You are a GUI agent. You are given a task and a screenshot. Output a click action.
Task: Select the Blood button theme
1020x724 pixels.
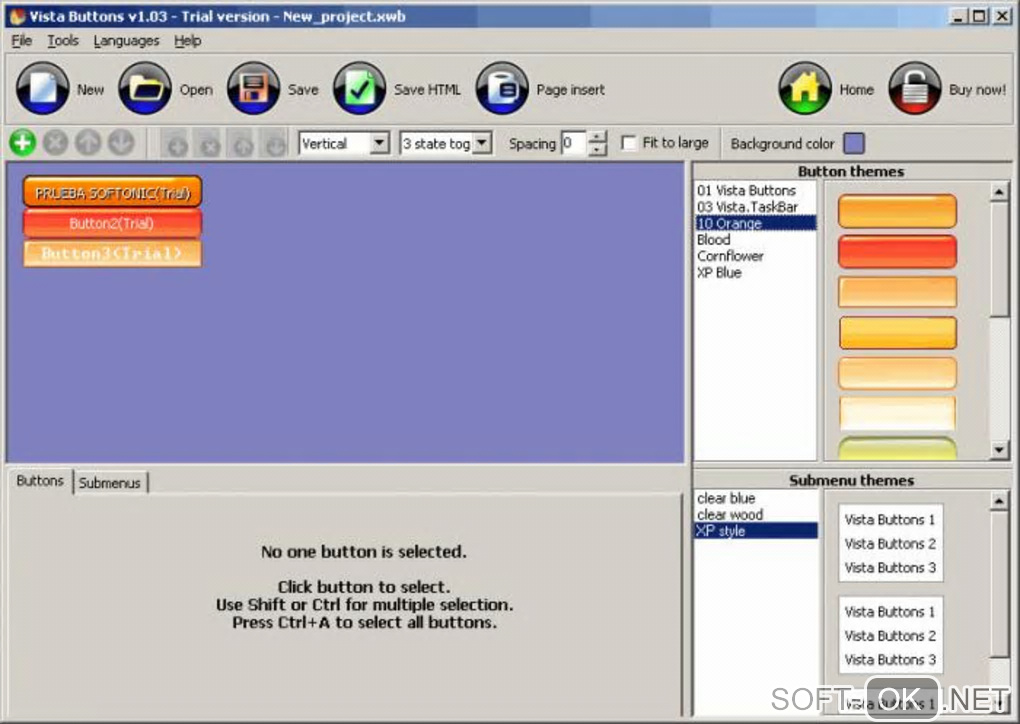click(755, 239)
